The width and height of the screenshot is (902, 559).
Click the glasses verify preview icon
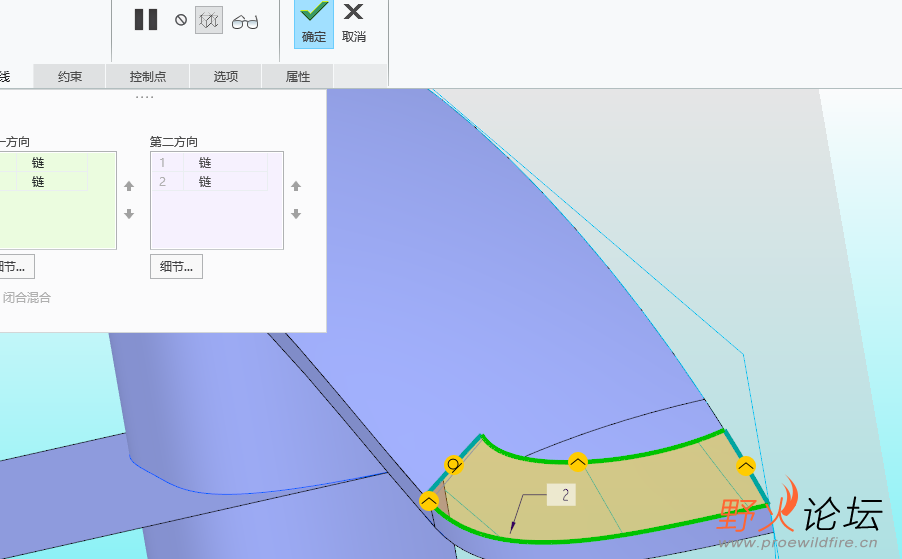[x=245, y=22]
